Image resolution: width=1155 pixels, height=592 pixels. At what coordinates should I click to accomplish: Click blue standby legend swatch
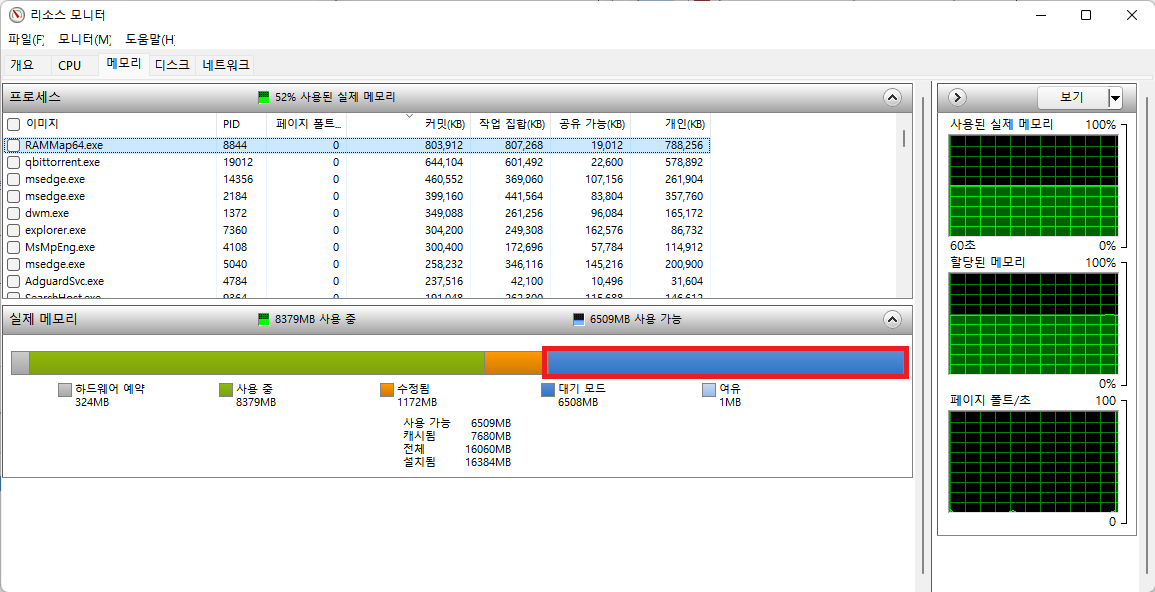coord(547,390)
